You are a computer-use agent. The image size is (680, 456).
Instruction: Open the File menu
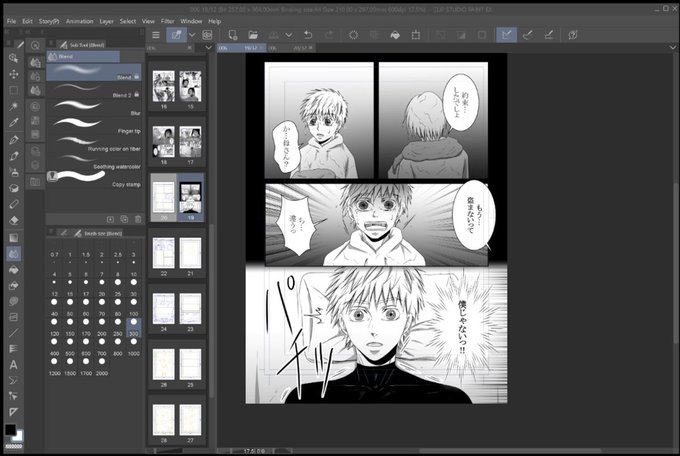click(11, 21)
